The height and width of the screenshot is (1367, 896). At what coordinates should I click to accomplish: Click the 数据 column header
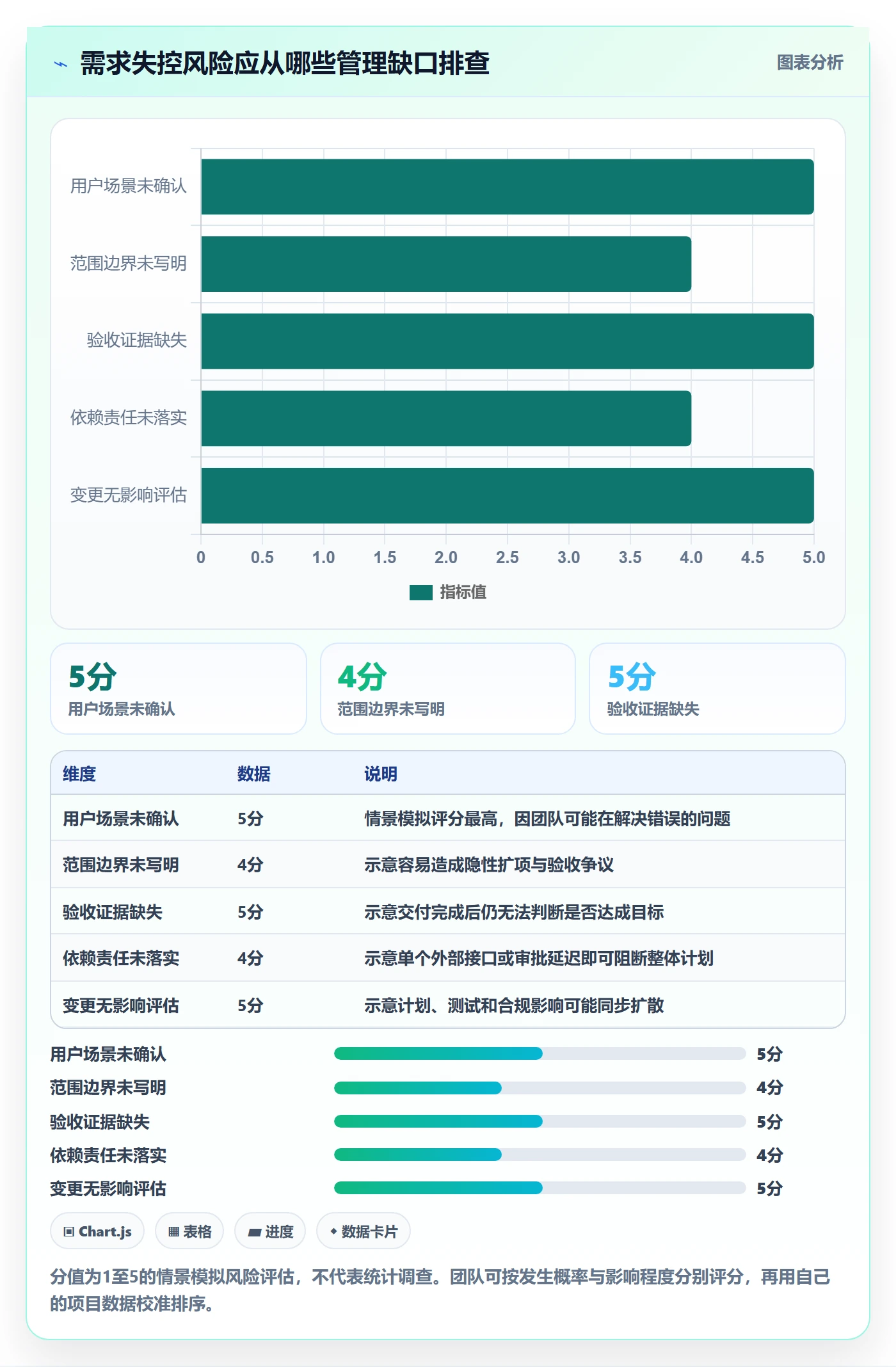(254, 774)
